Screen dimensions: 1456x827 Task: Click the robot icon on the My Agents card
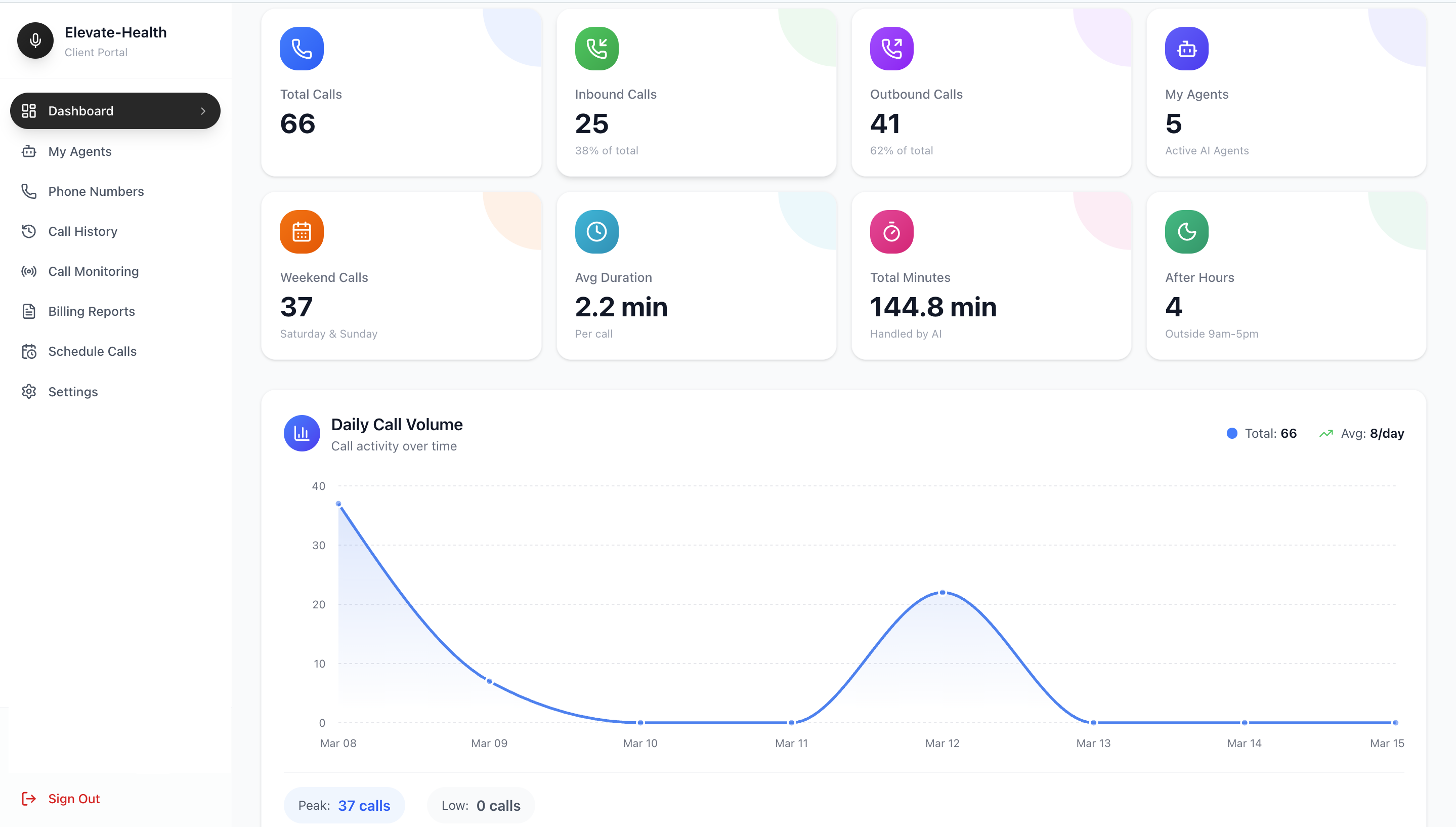pos(1186,48)
